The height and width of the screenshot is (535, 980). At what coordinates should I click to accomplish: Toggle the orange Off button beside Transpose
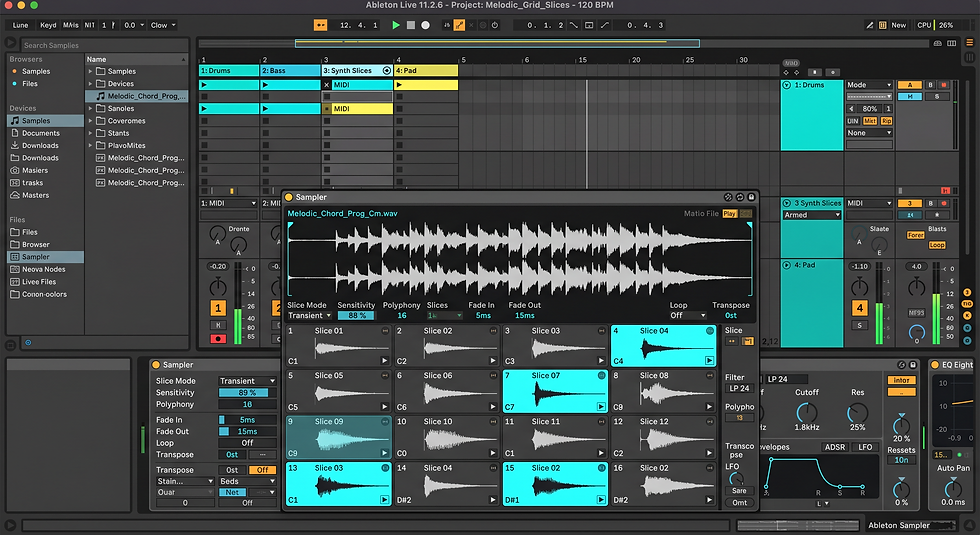(x=262, y=470)
